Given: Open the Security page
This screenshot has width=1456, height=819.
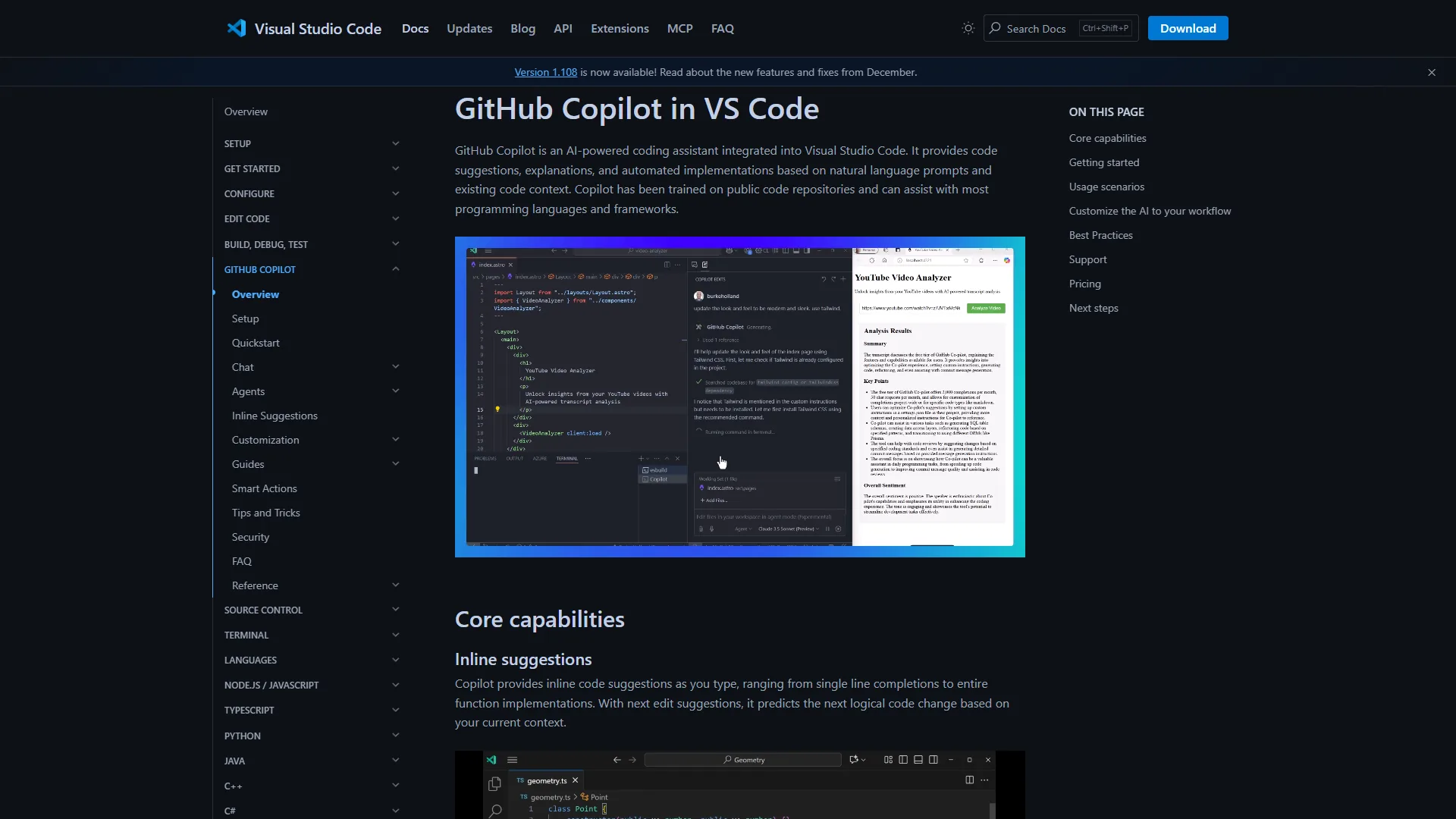Looking at the screenshot, I should click(250, 537).
